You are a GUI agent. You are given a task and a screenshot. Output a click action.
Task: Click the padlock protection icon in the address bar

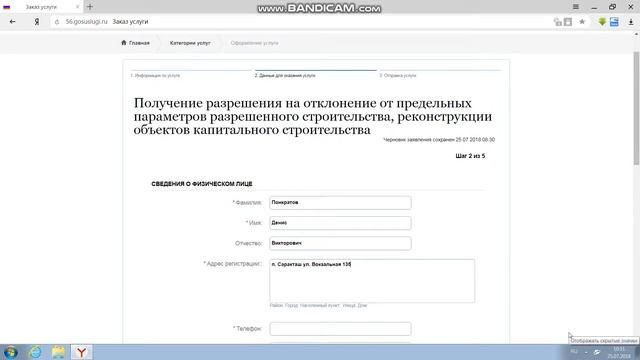coord(558,22)
